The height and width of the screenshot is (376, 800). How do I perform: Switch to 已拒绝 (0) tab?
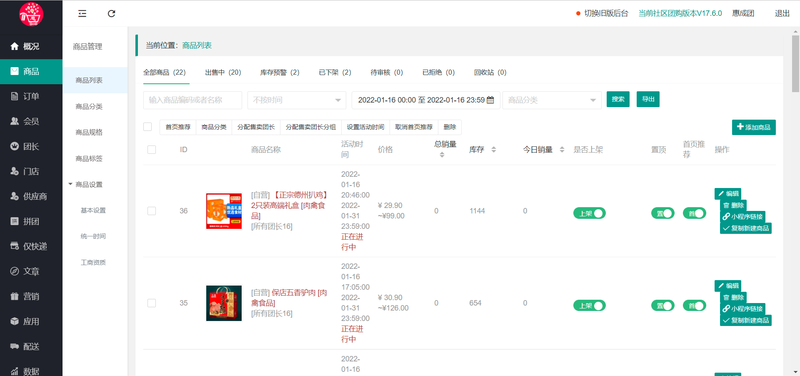pos(438,72)
